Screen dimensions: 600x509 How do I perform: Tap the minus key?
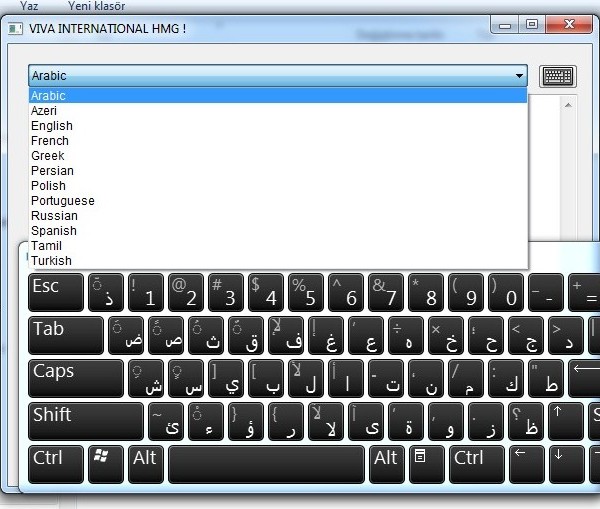[x=546, y=292]
